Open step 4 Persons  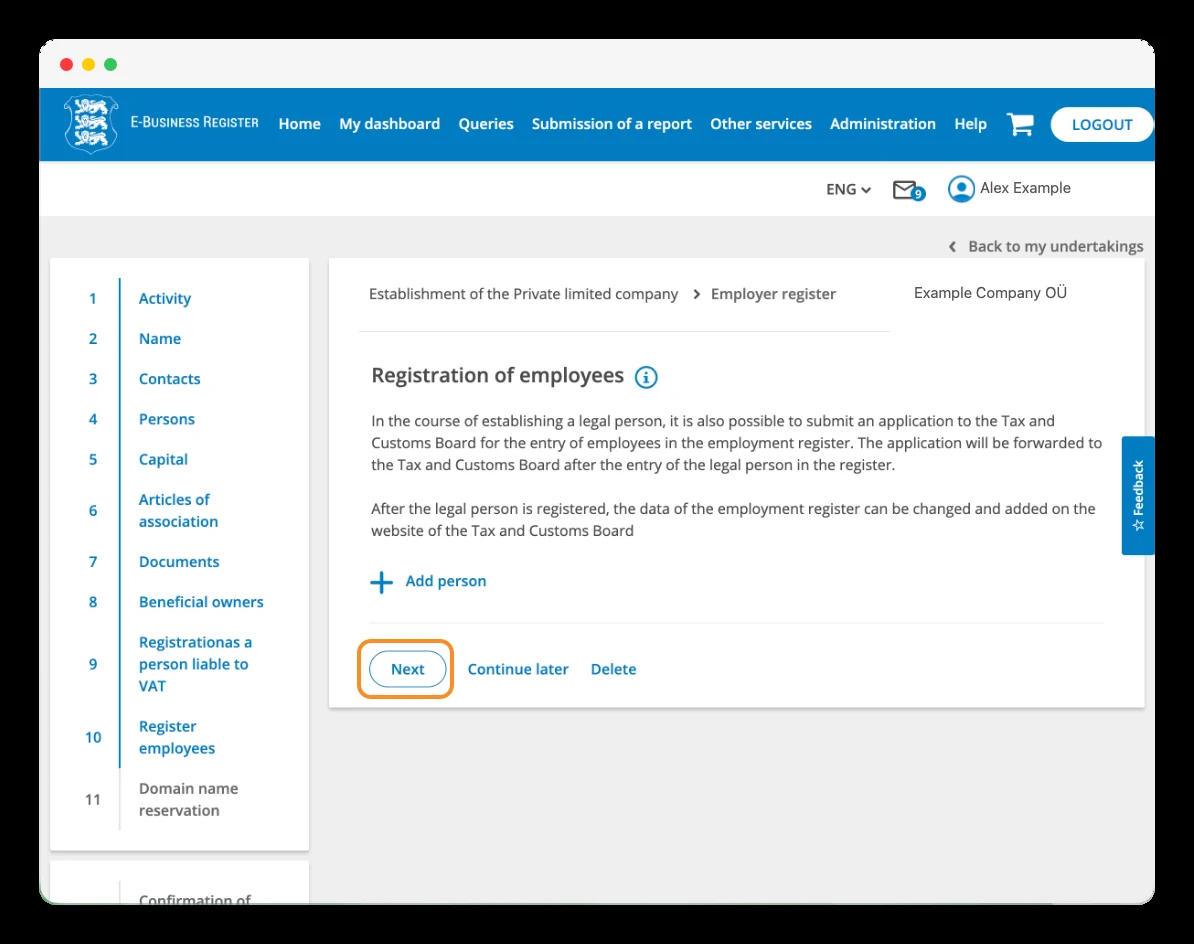(167, 419)
